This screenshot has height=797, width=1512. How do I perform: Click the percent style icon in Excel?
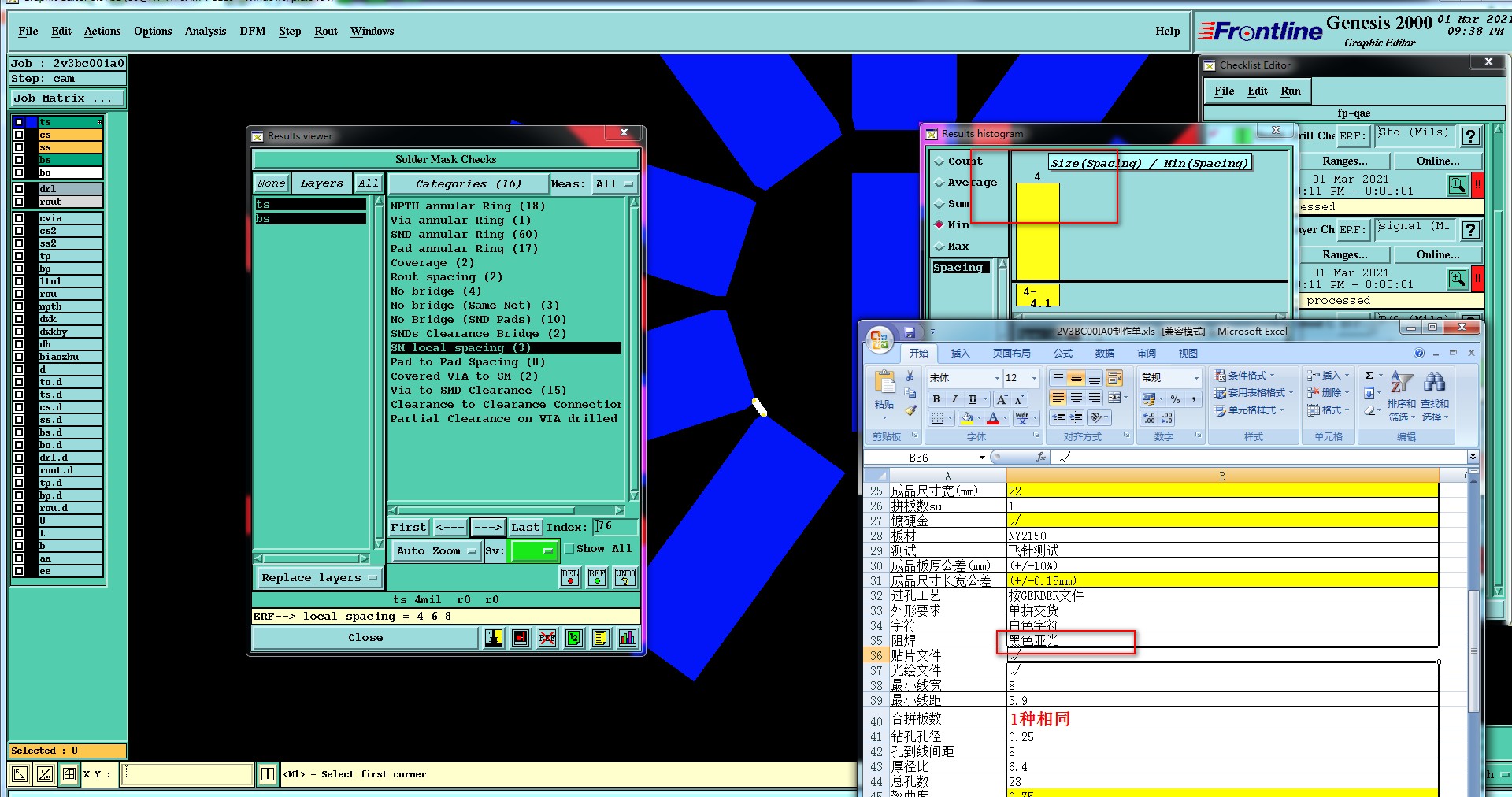pyautogui.click(x=1175, y=399)
